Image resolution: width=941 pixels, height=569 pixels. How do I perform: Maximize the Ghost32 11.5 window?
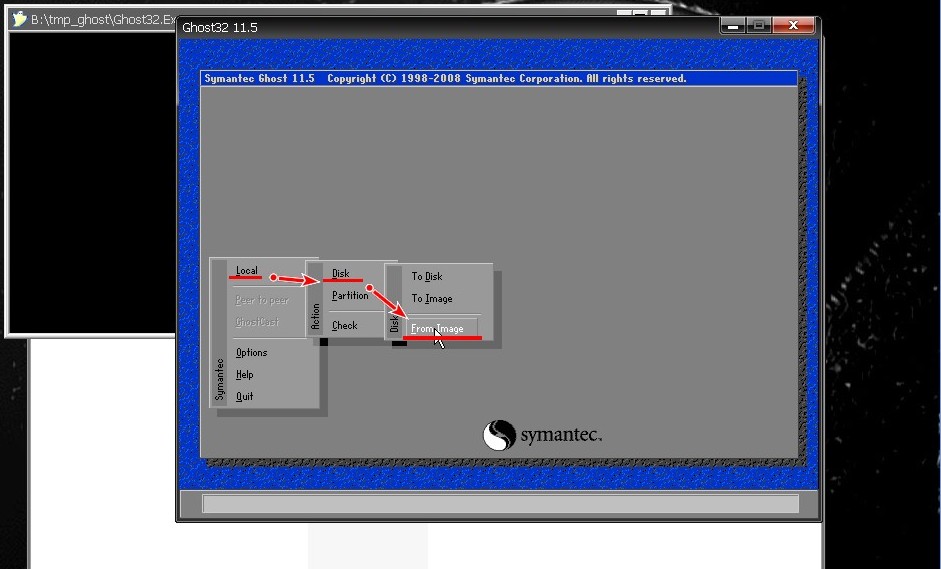pos(759,25)
